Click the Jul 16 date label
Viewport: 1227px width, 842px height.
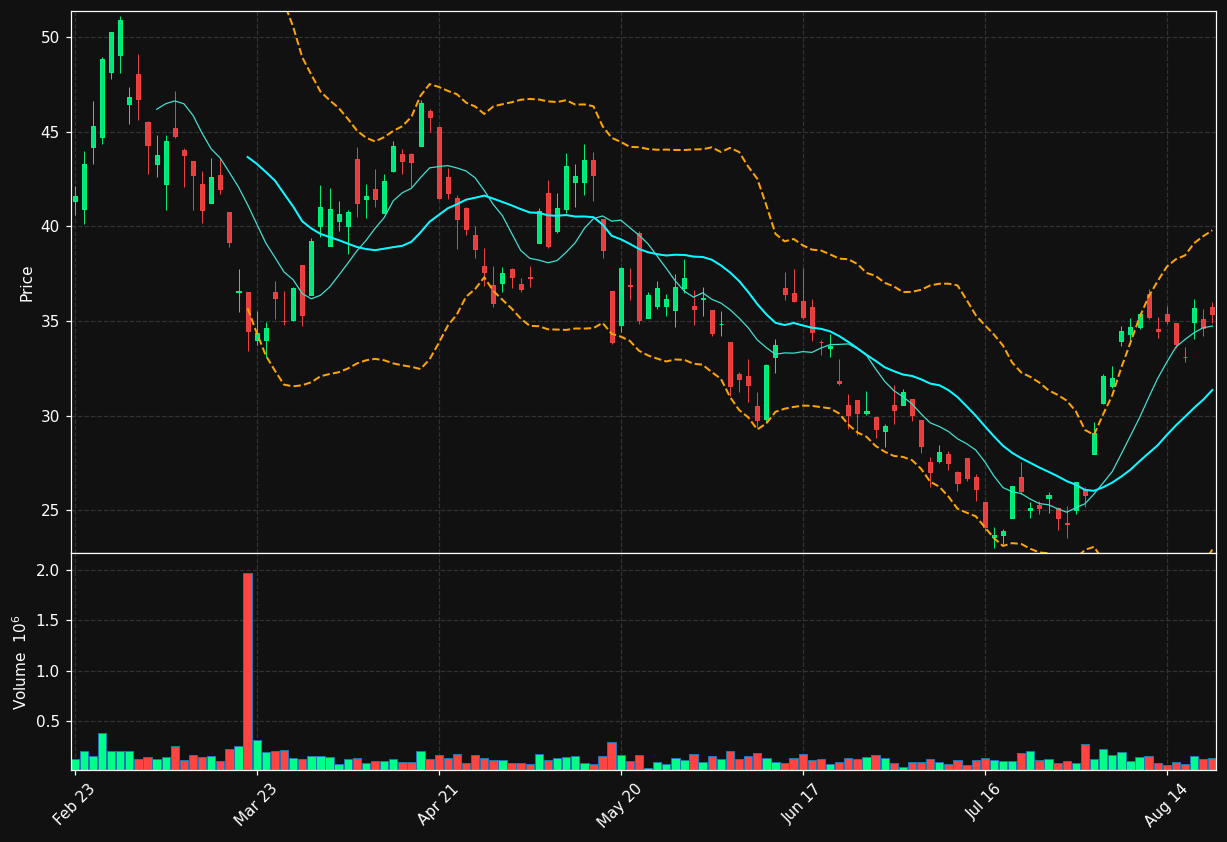pyautogui.click(x=984, y=803)
